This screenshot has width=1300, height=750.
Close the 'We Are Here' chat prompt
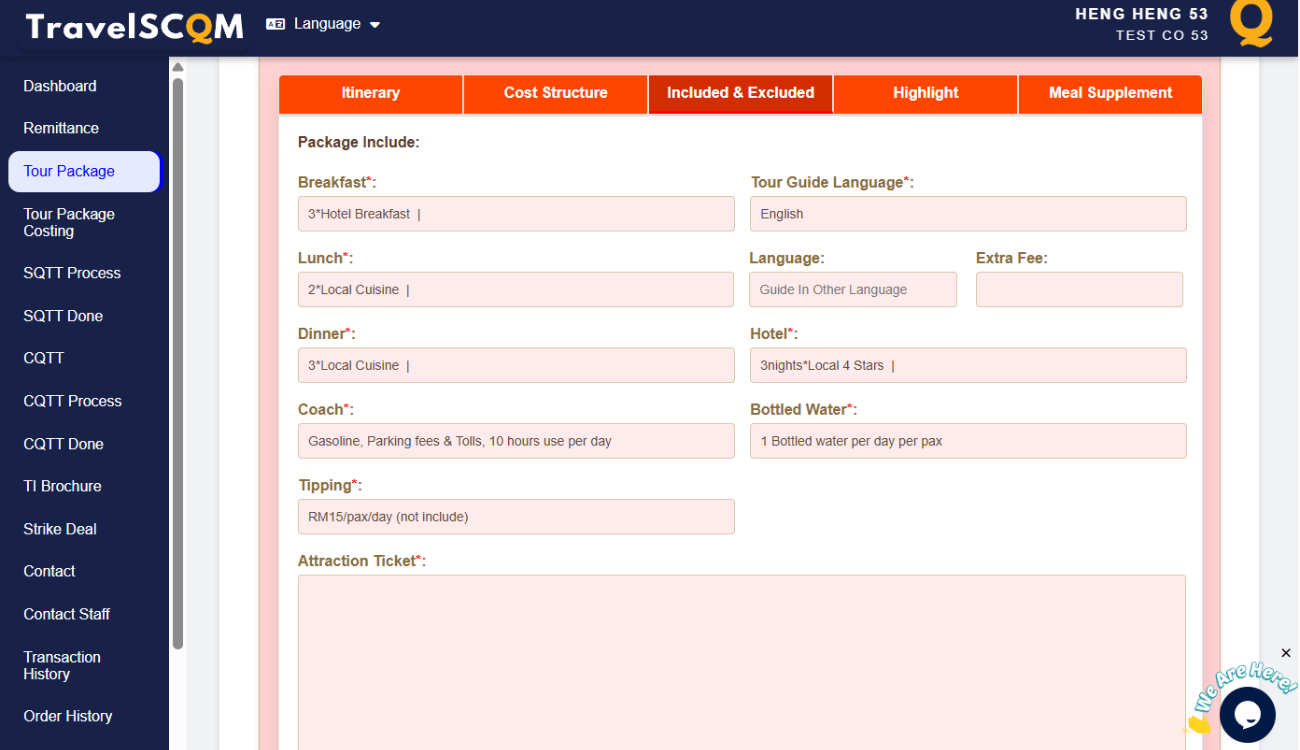coord(1286,653)
